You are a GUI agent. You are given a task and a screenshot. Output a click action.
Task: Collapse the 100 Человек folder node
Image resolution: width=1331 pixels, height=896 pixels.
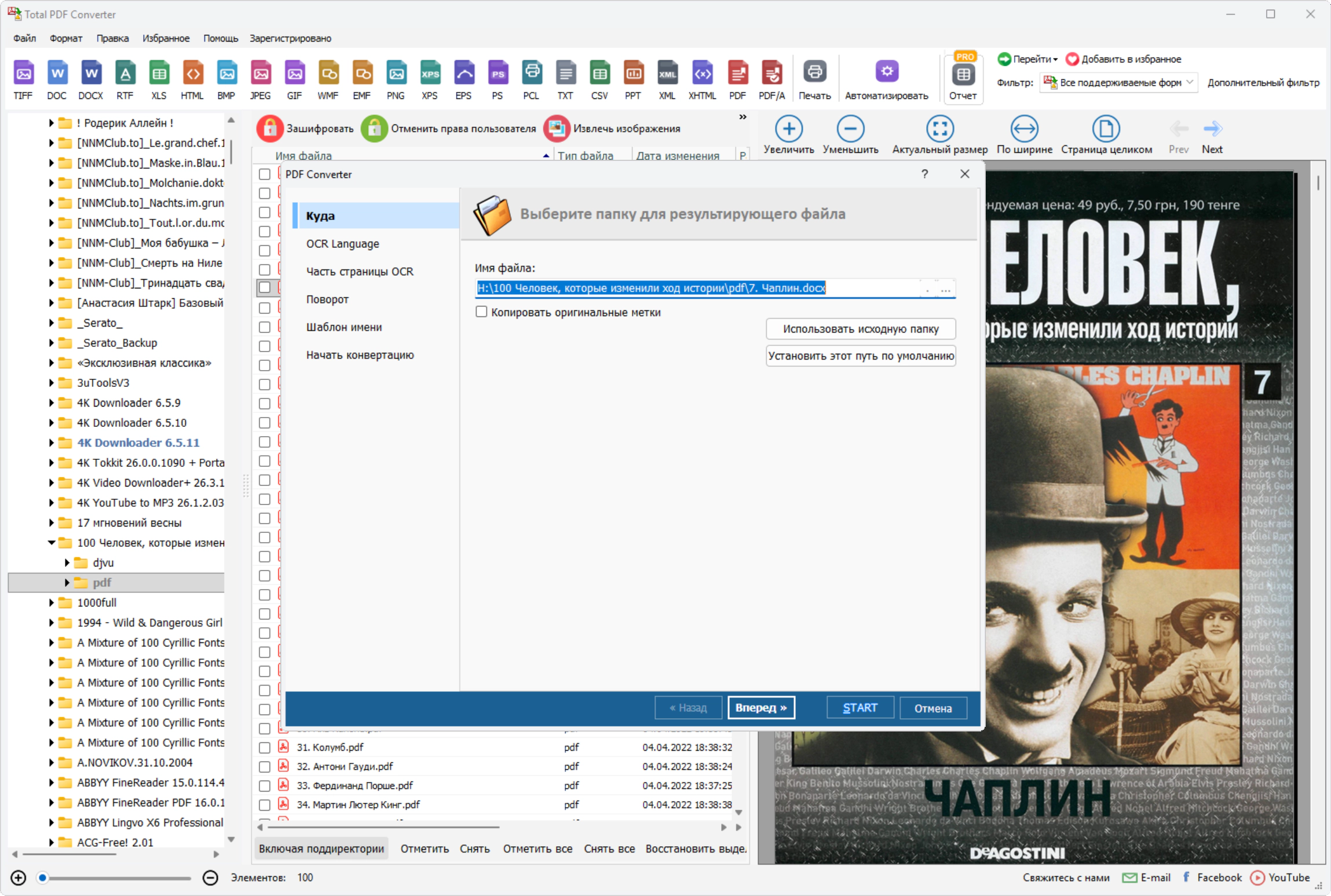point(51,543)
